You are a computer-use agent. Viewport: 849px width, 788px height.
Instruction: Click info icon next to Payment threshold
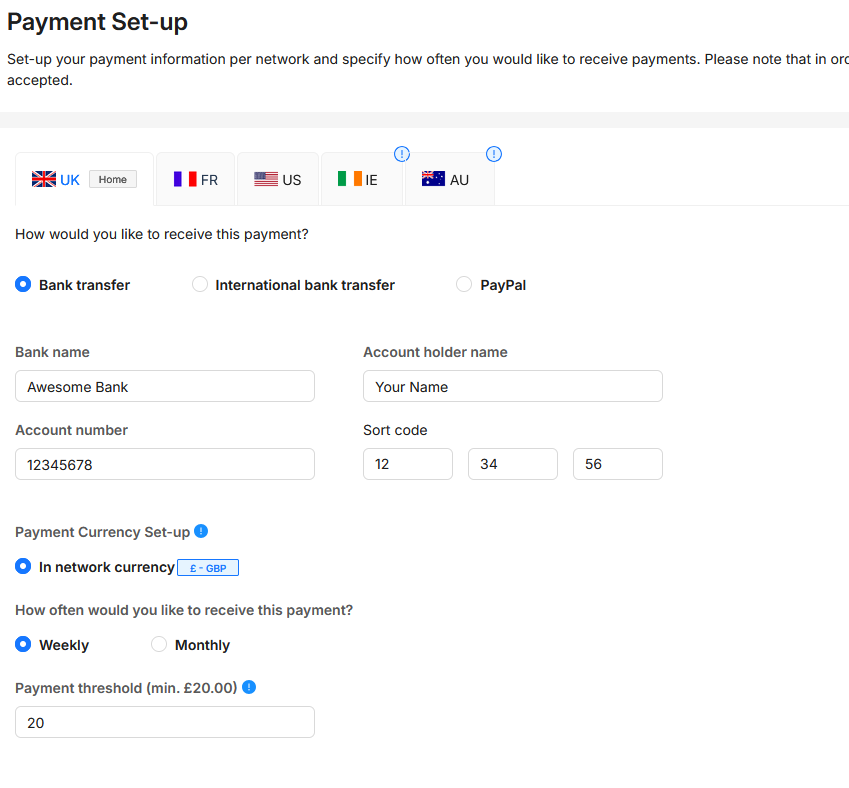coord(249,687)
